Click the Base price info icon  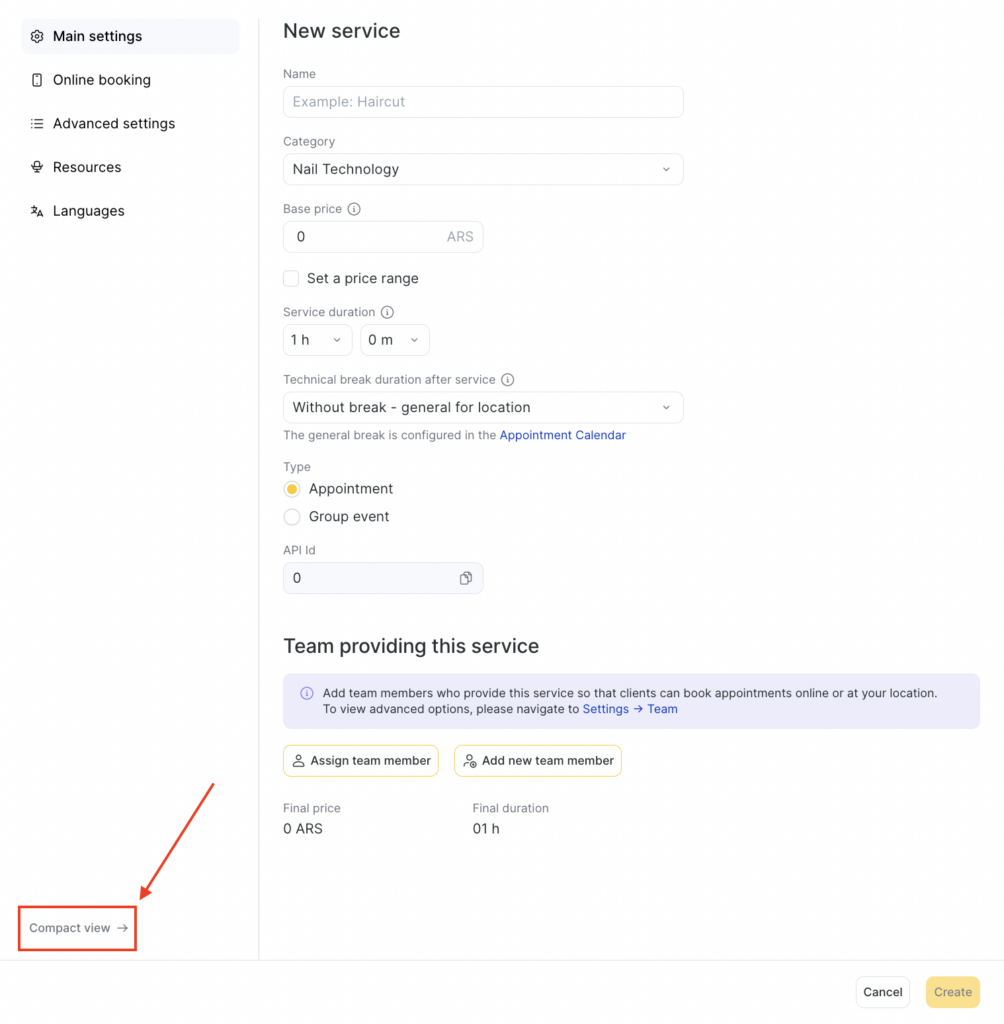click(x=354, y=210)
